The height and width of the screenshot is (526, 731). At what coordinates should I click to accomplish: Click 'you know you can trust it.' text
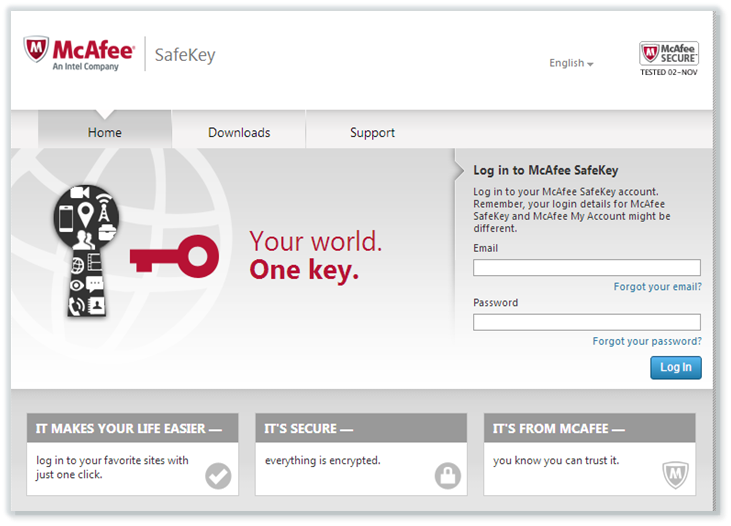pos(556,461)
